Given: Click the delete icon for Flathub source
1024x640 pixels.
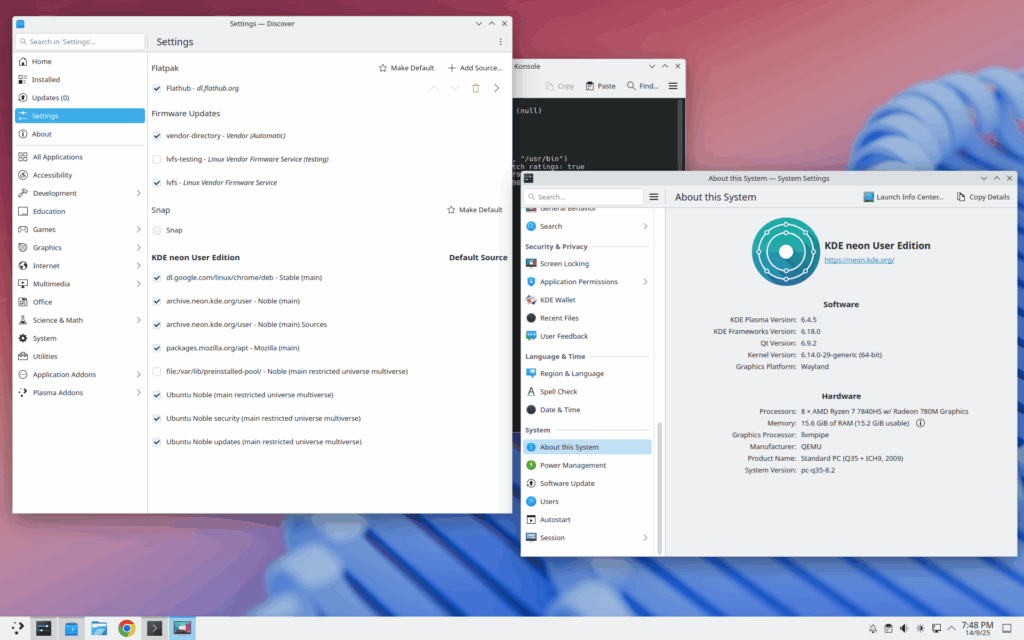Looking at the screenshot, I should tap(475, 88).
